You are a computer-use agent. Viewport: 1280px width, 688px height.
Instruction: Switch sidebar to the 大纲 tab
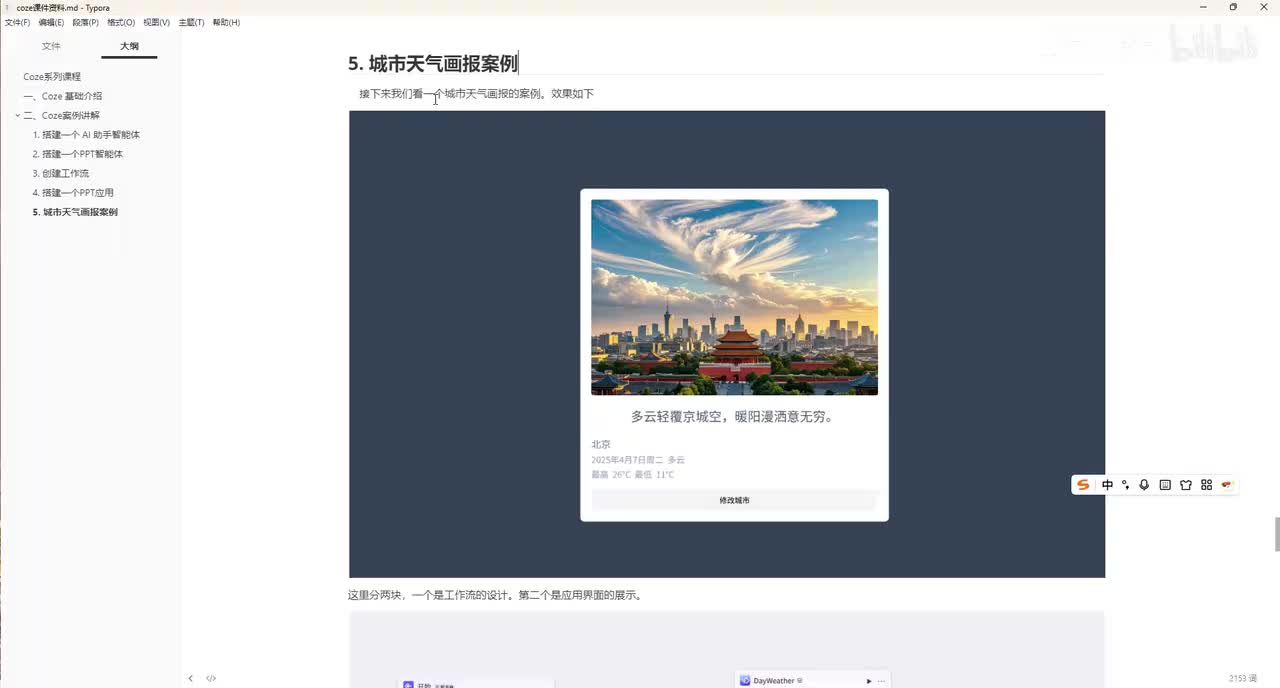129,46
